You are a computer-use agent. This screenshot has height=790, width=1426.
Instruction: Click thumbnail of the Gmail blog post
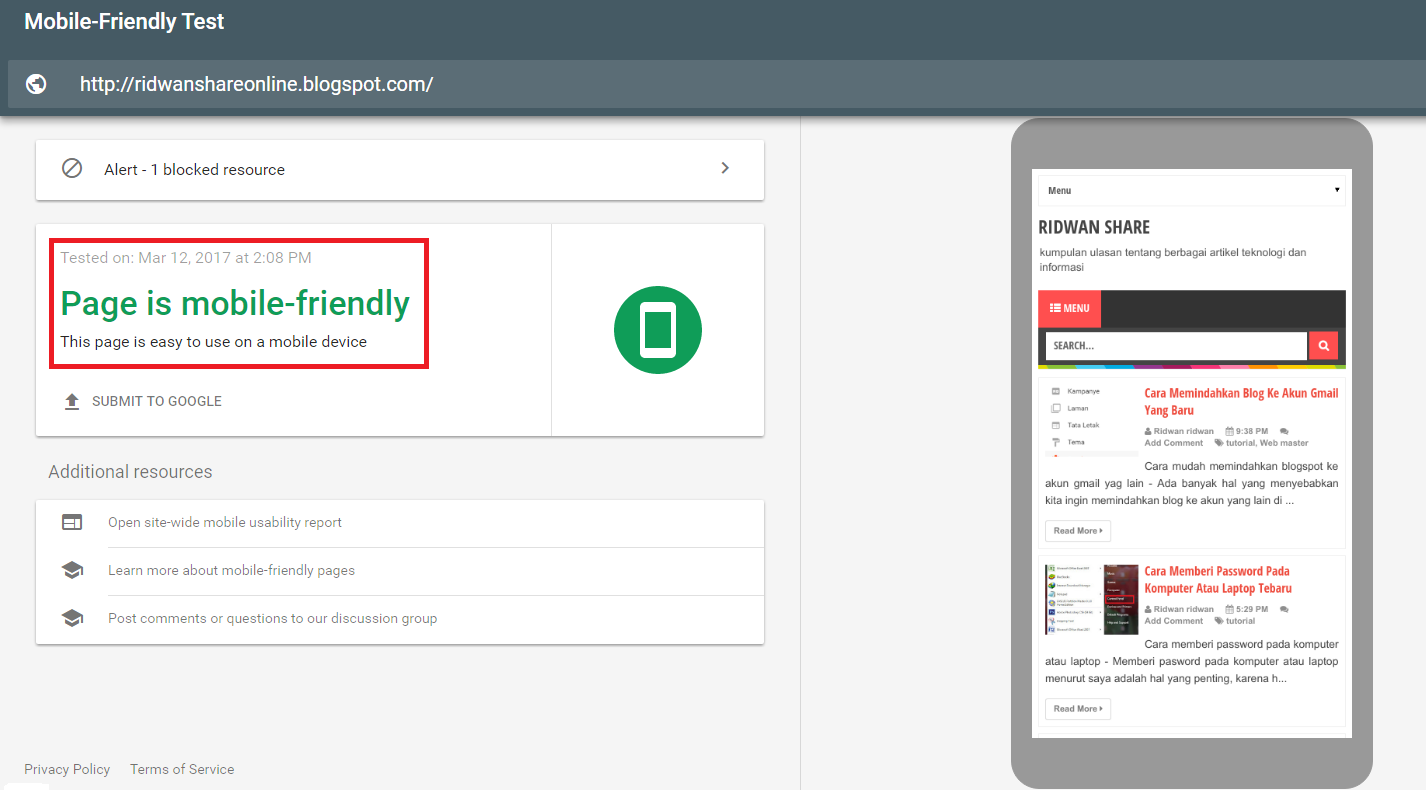click(1092, 420)
